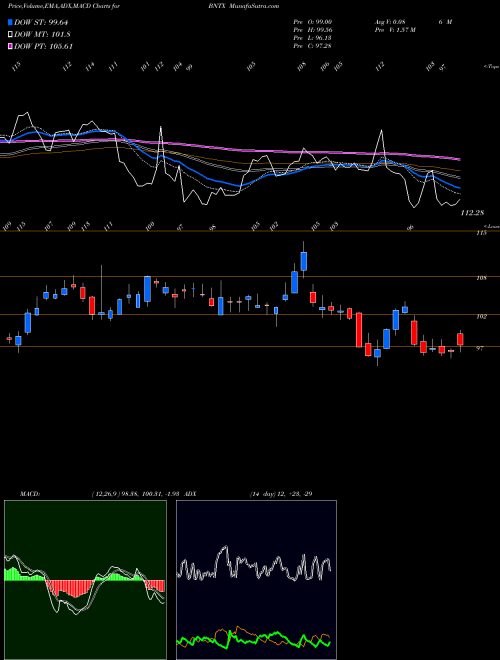The image size is (500, 660).
Task: Click the green MACD histogram chart panel
Action: 85,580
